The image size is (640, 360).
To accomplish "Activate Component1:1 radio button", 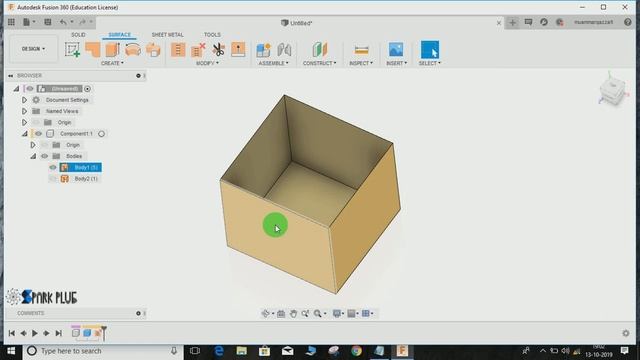I will [101, 133].
